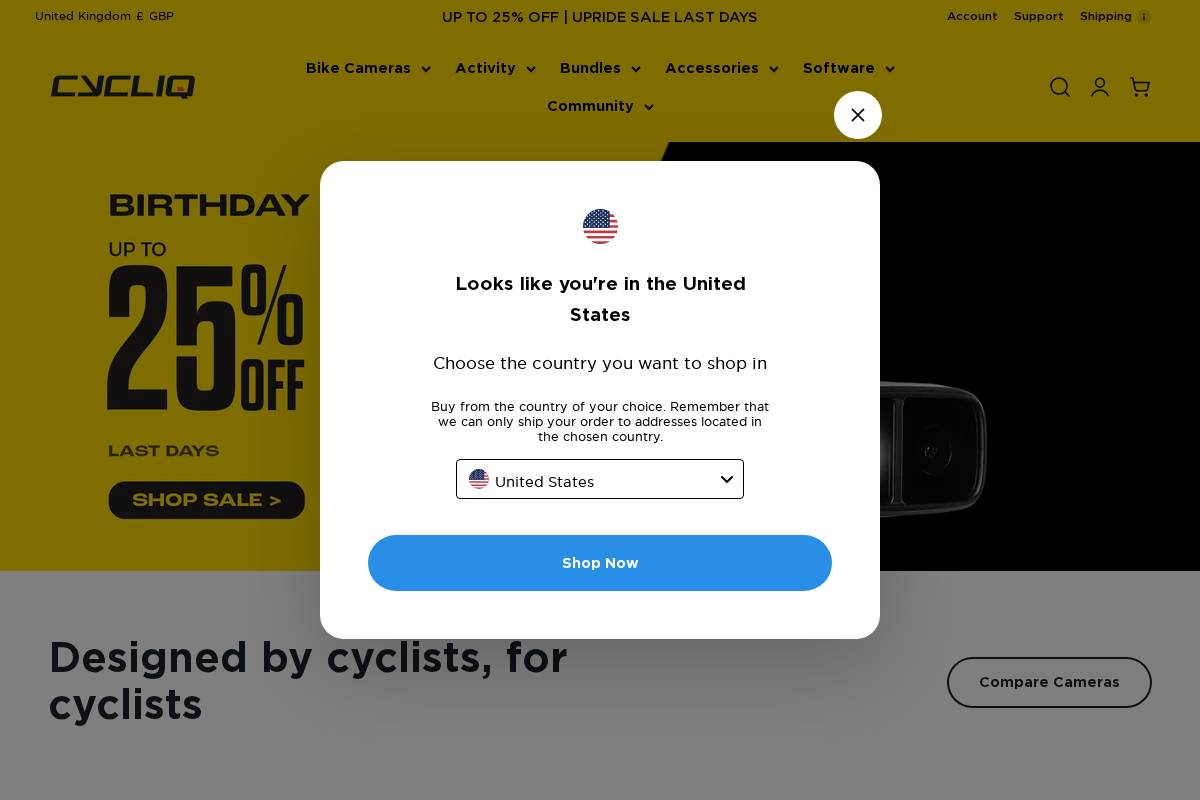Viewport: 1200px width, 800px height.
Task: Open the search panel
Action: coord(1060,87)
